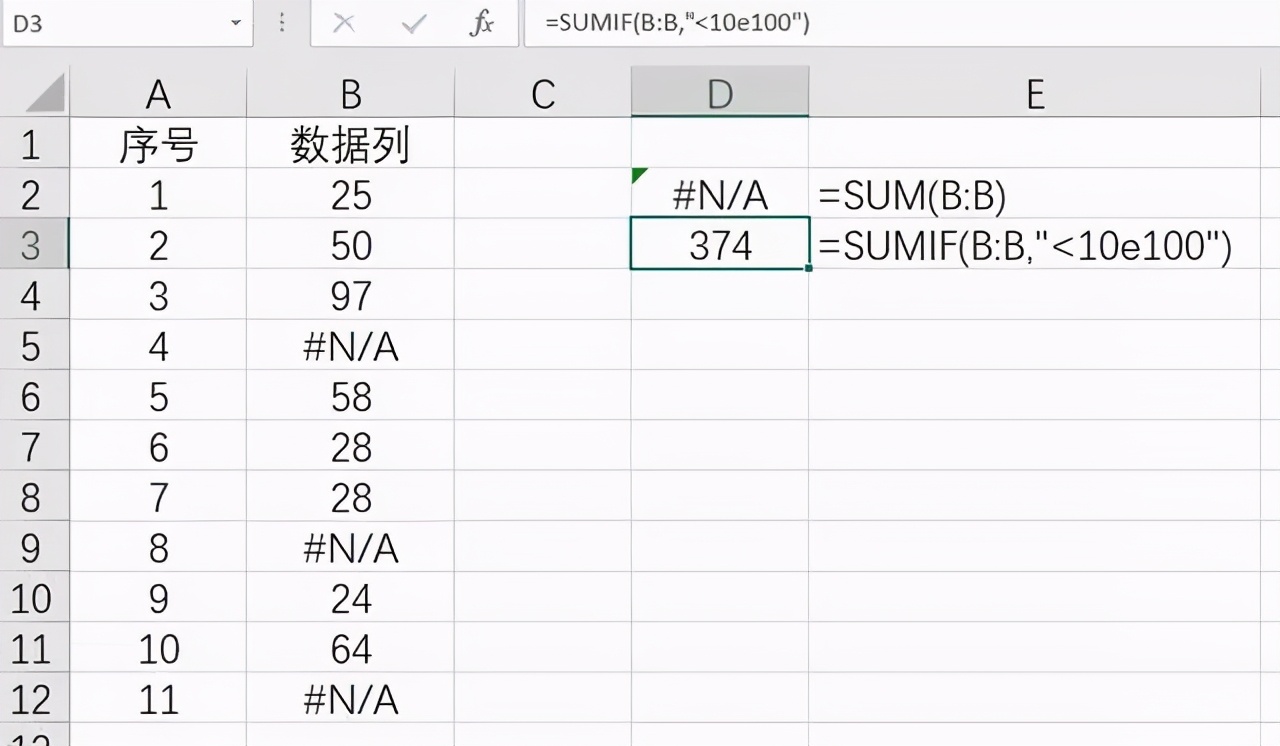Viewport: 1280px width, 746px height.
Task: Click cell A10 with serial number 9
Action: point(158,598)
